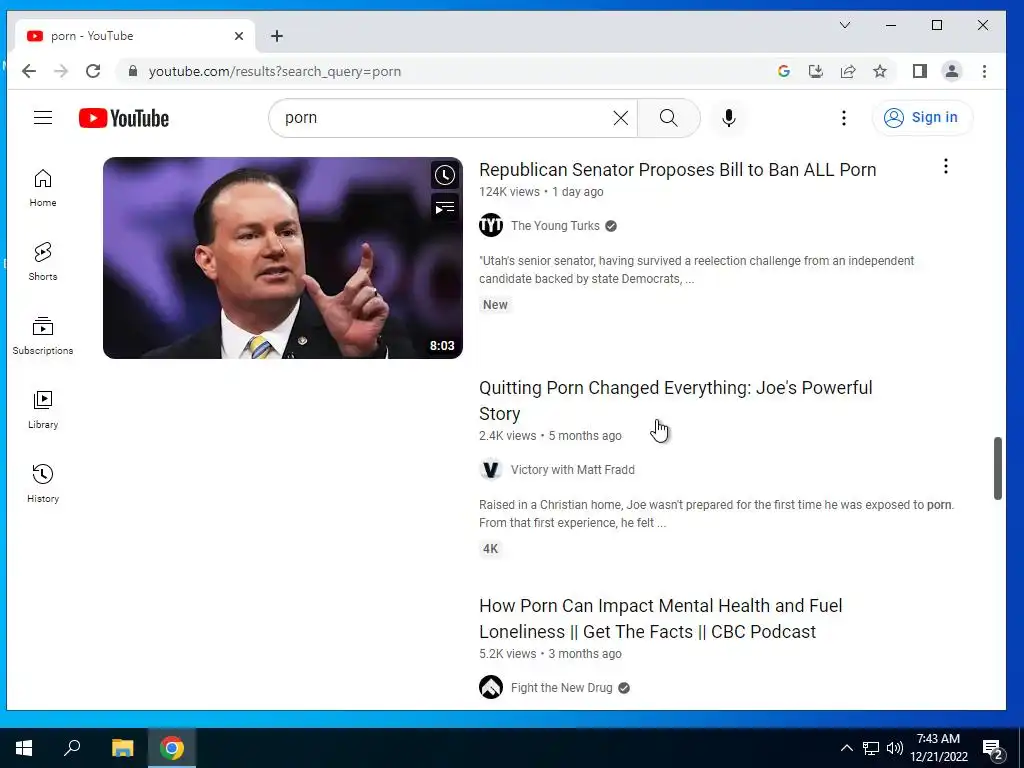Bookmark this tab with the star
1024x768 pixels.
(880, 71)
